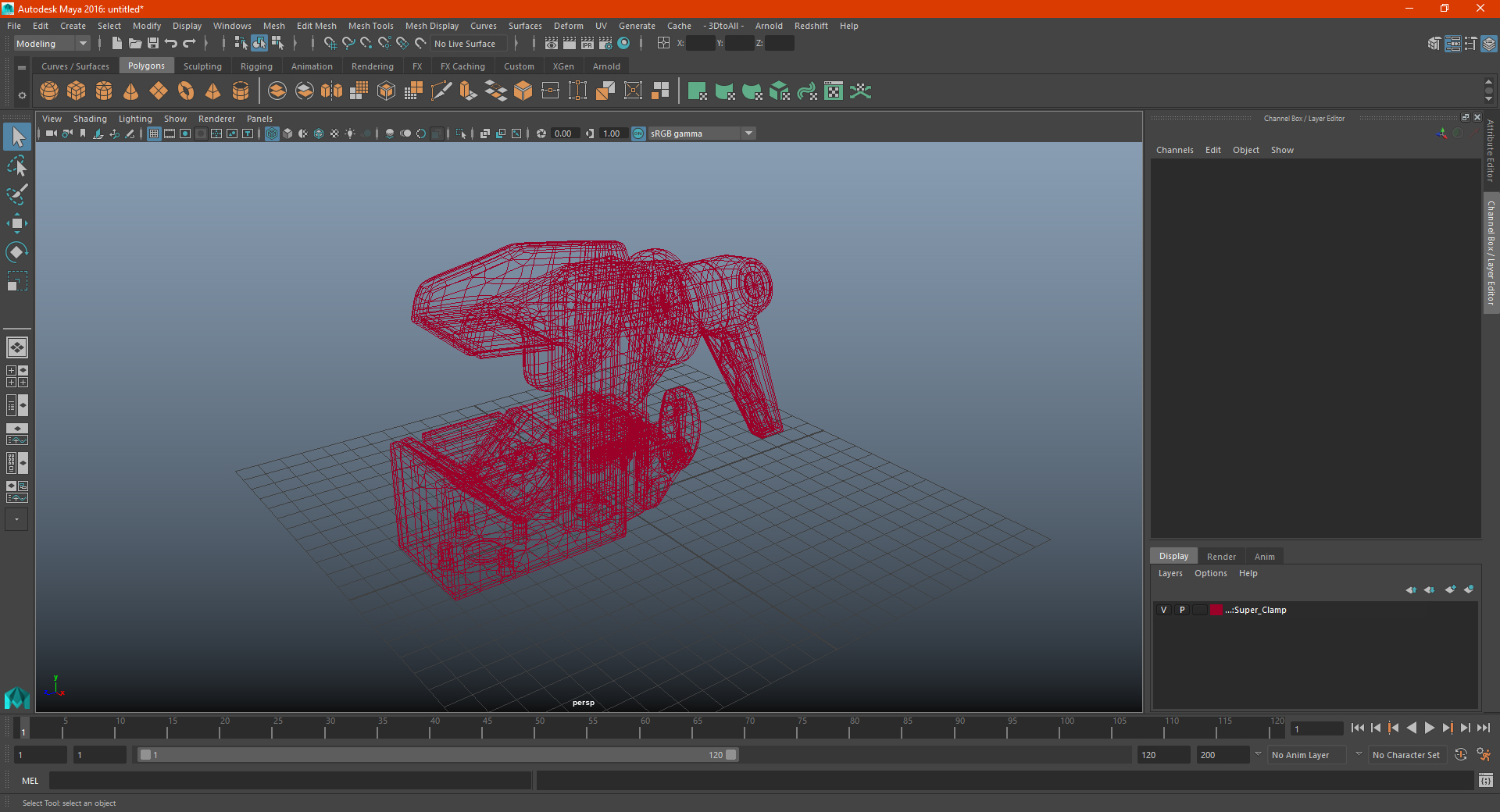Toggle playback P of Super_Clamp layer
Screen dimensions: 1500x812
coord(1182,610)
